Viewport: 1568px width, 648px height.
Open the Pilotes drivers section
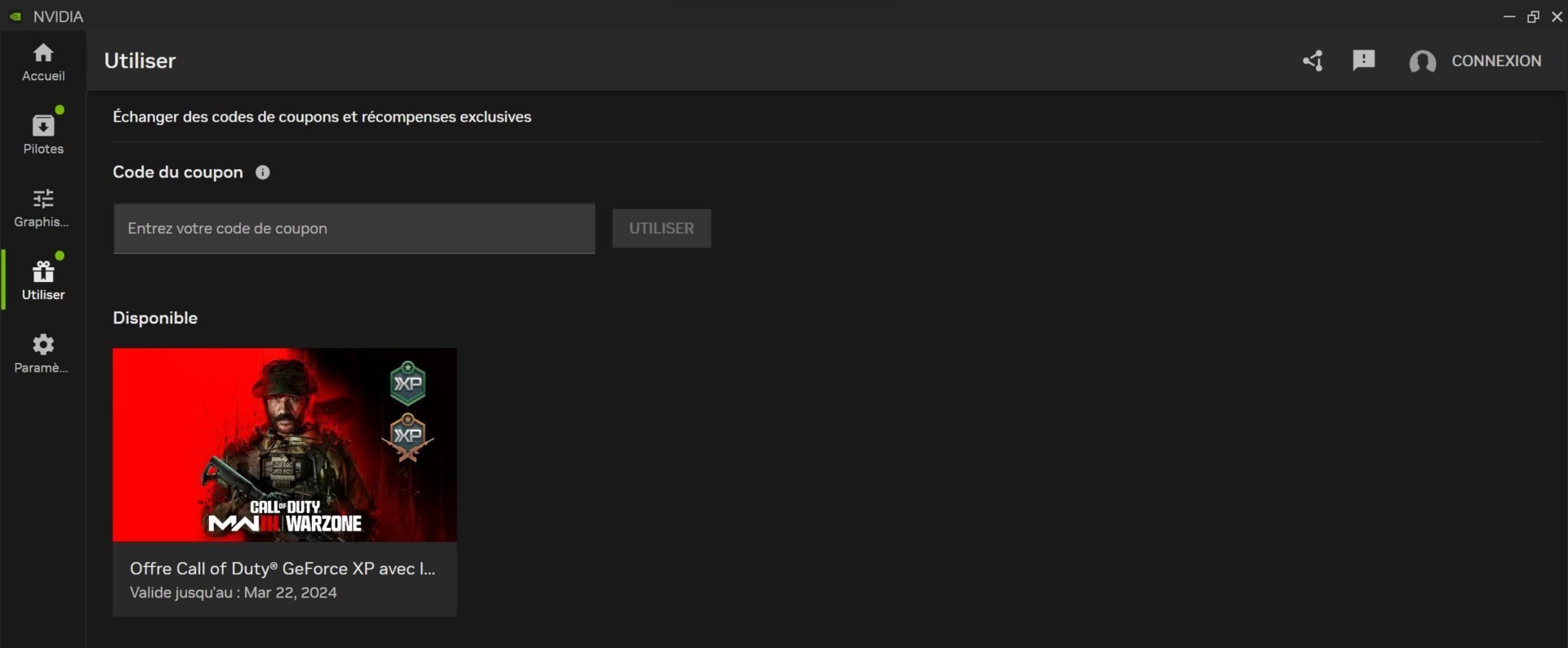pos(43,133)
